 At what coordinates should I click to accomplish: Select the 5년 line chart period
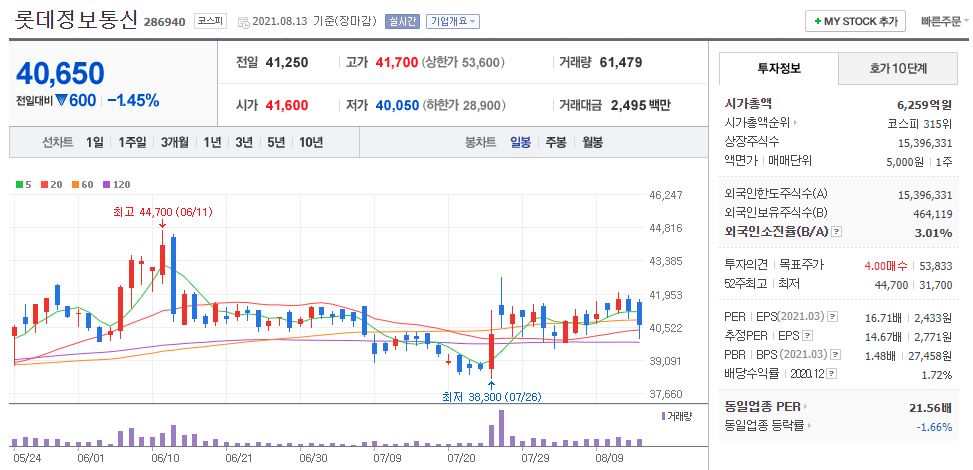point(276,142)
